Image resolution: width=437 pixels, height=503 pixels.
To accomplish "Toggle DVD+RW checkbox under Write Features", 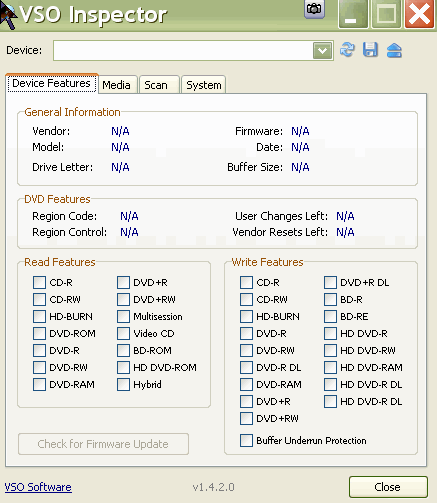I will tap(246, 418).
